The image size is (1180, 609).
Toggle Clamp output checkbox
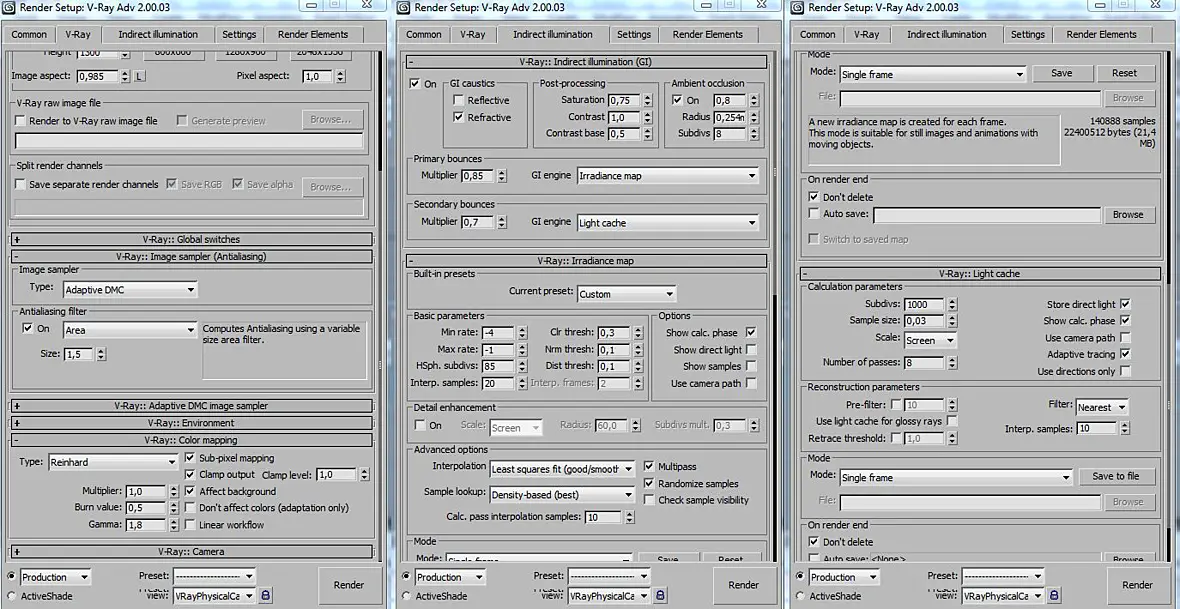tap(190, 475)
